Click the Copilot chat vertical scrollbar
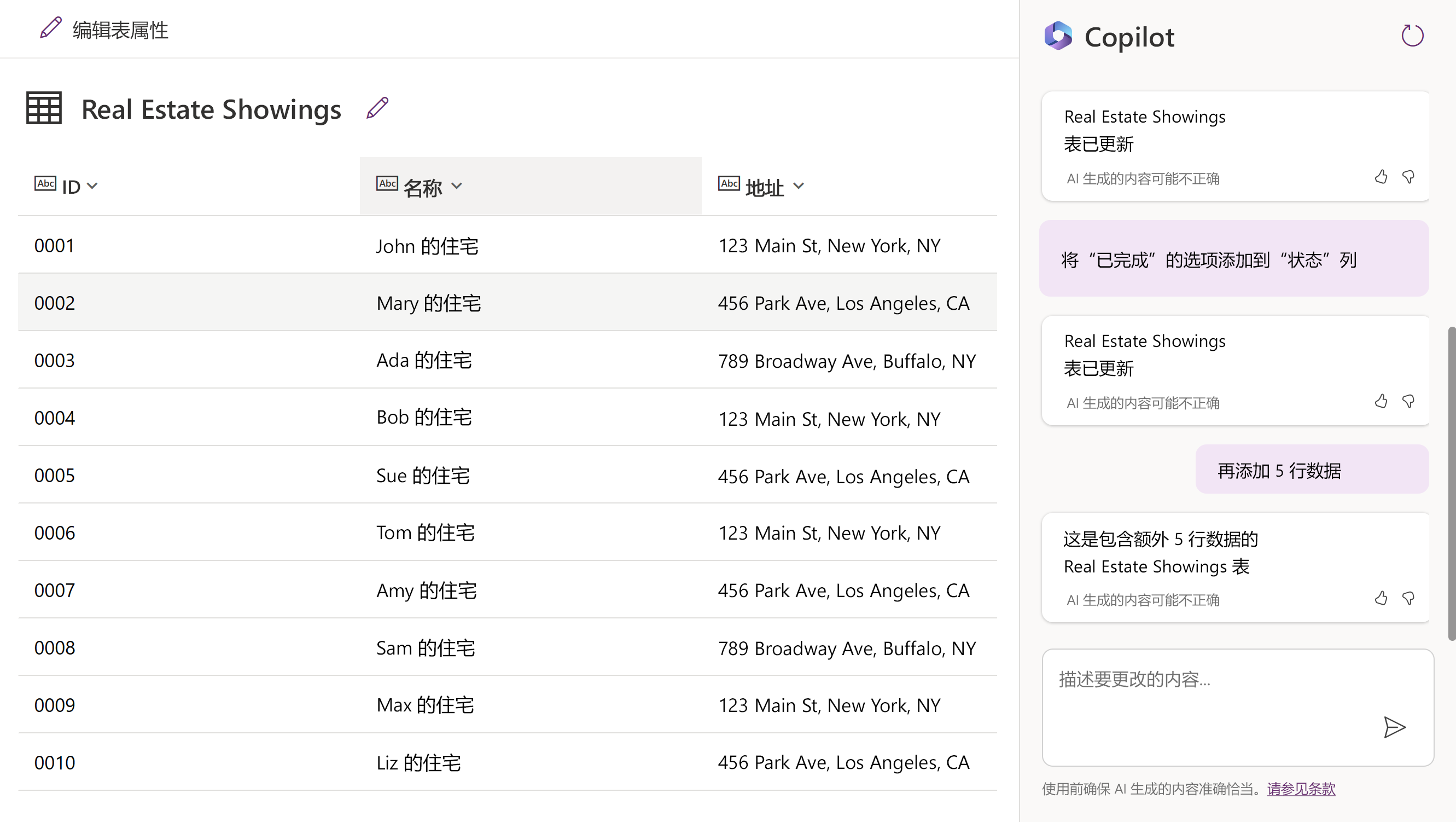 (x=1452, y=484)
